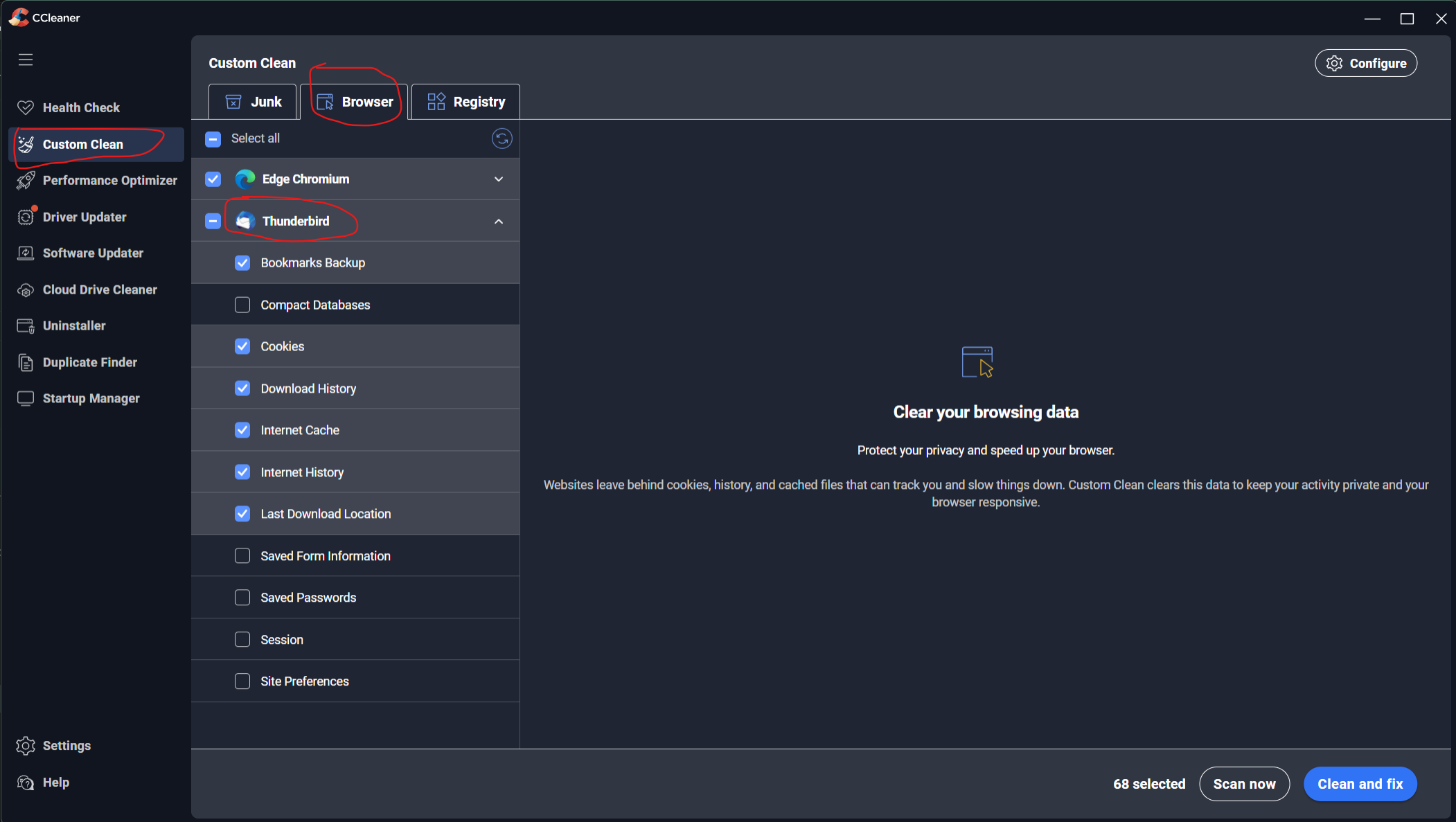Click the Custom Clean page heading
The height and width of the screenshot is (822, 1456).
(252, 63)
